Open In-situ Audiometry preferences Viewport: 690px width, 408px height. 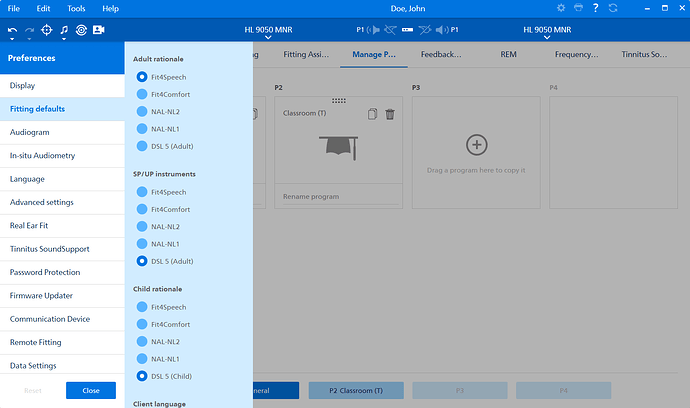click(62, 155)
